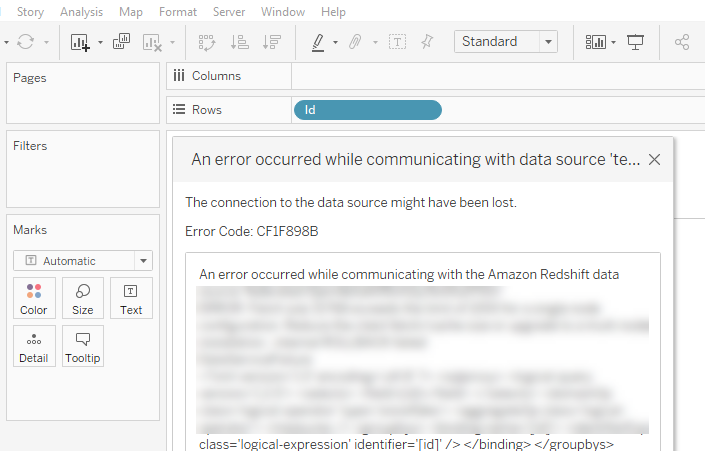Click the Amazon Redshift error detail line
The image size is (705, 451).
point(409,274)
